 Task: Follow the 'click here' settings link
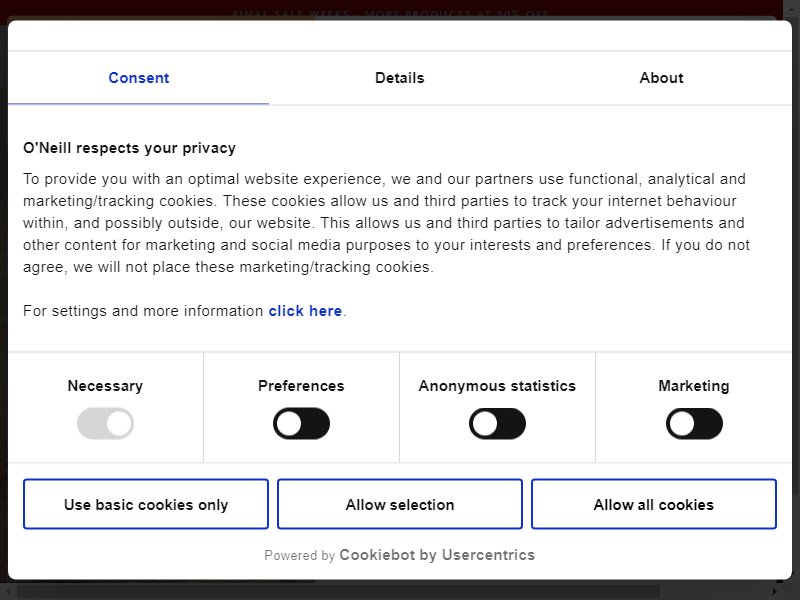coord(305,311)
